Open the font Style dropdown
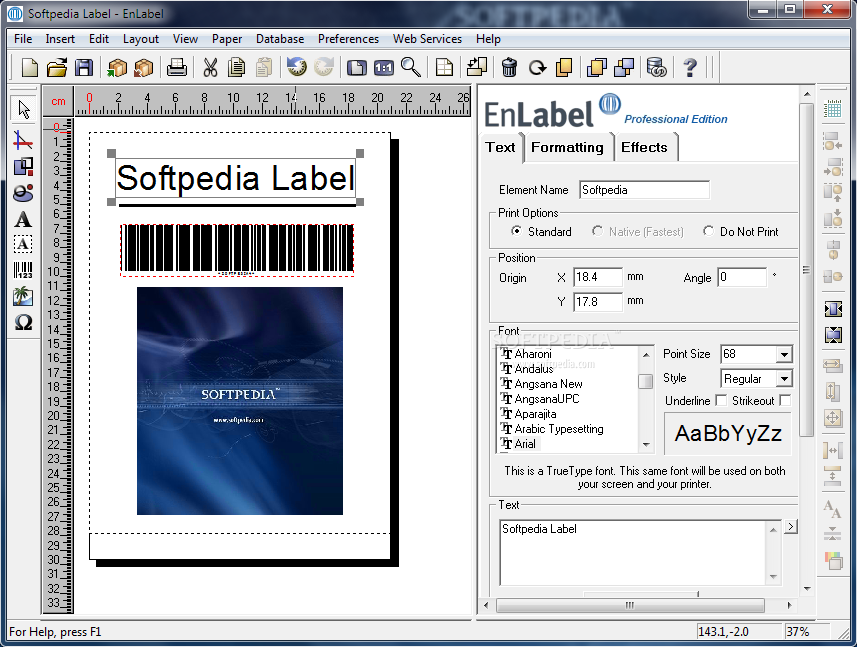 pyautogui.click(x=784, y=379)
